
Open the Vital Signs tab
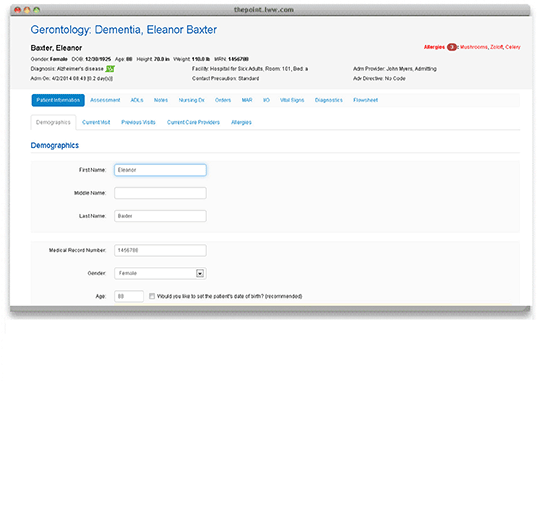(292, 100)
